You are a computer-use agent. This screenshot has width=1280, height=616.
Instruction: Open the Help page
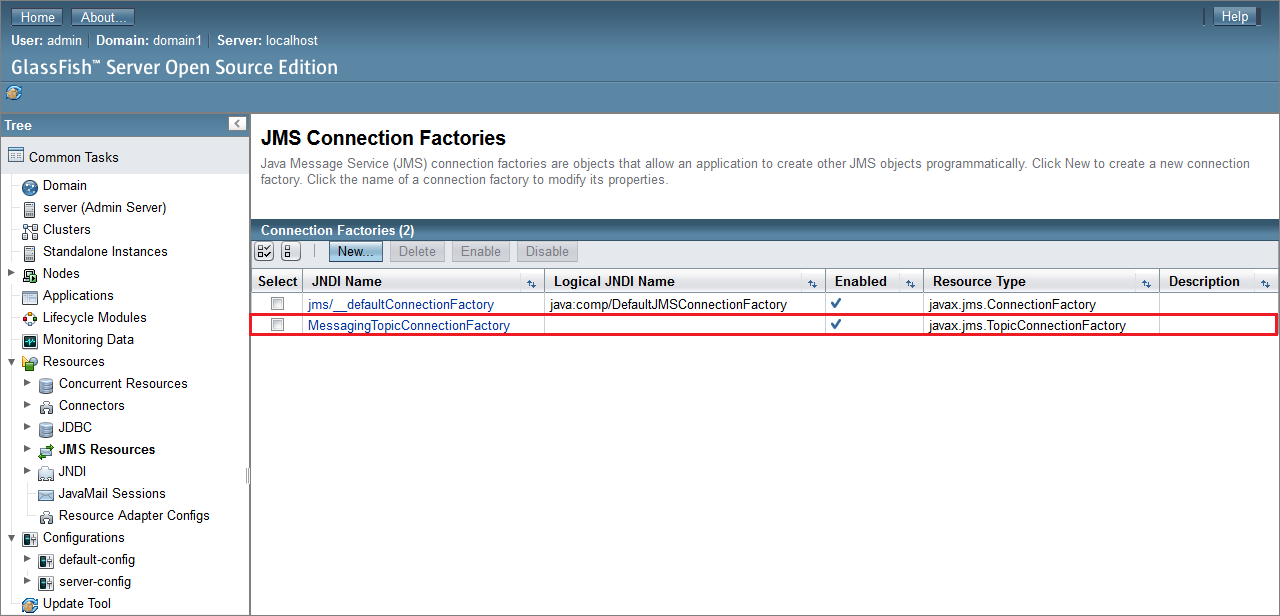(x=1235, y=16)
